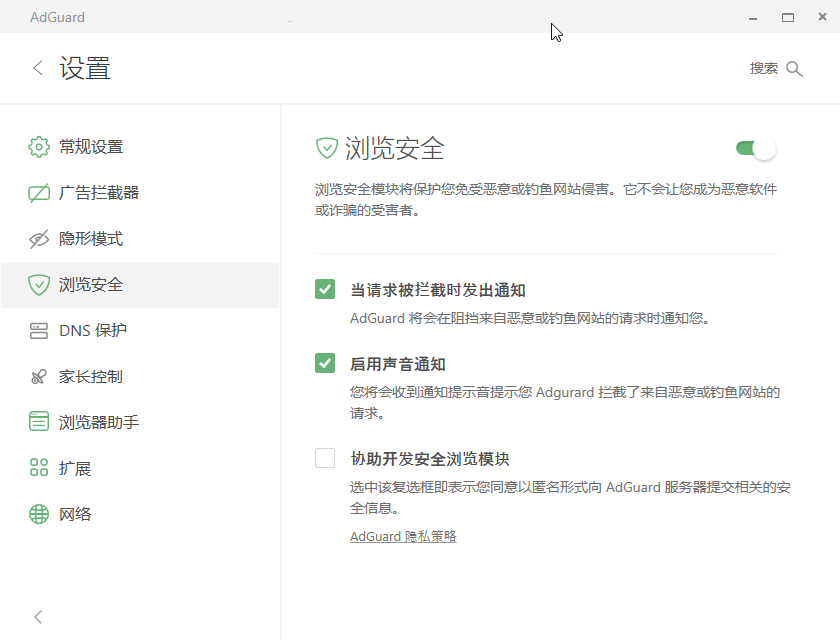Click the 浏览器助手 window icon
This screenshot has width=840, height=640.
pos(39,421)
